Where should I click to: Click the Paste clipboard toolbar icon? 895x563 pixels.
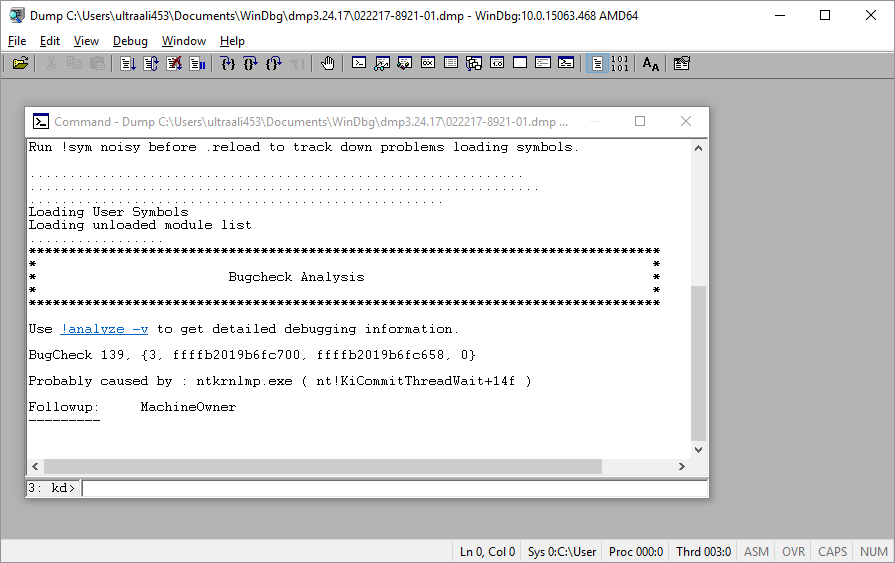click(x=98, y=63)
